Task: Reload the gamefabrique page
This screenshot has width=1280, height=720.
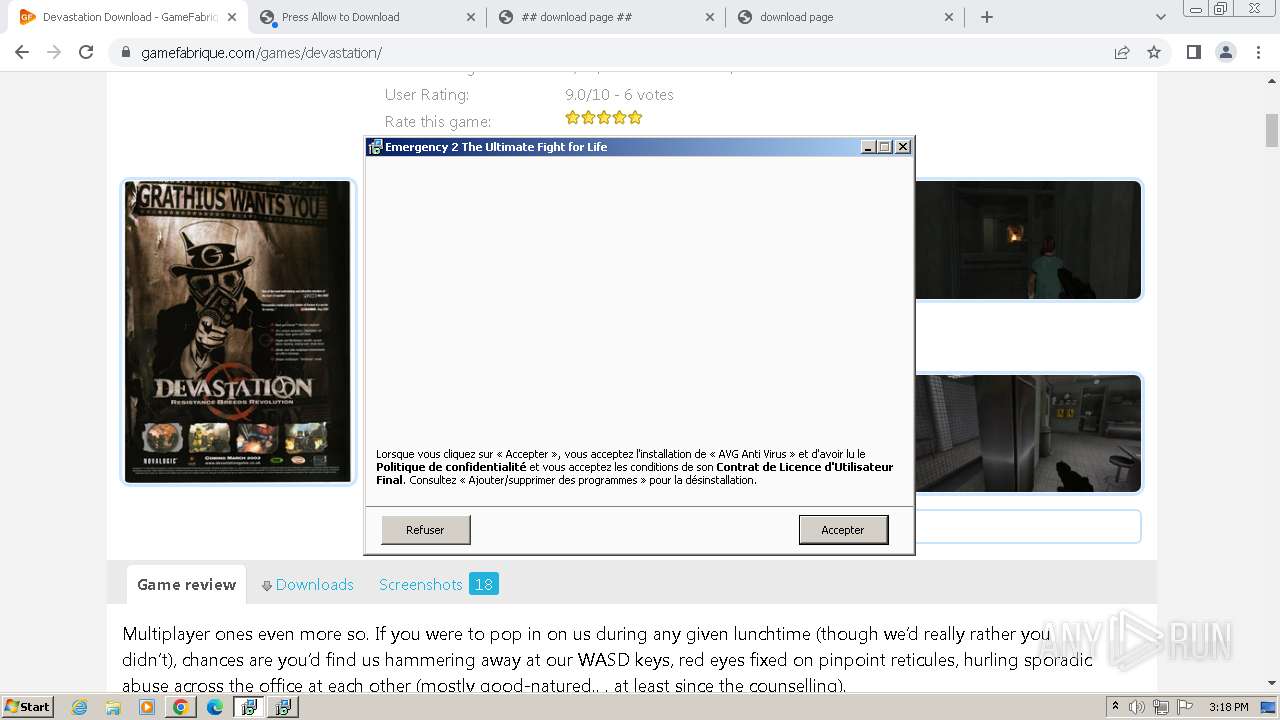Action: tap(86, 52)
